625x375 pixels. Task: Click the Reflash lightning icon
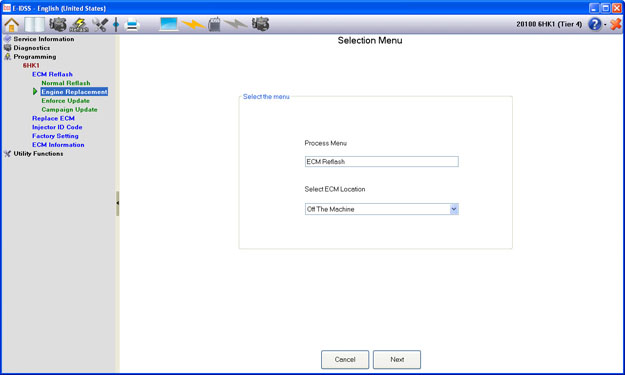point(79,25)
